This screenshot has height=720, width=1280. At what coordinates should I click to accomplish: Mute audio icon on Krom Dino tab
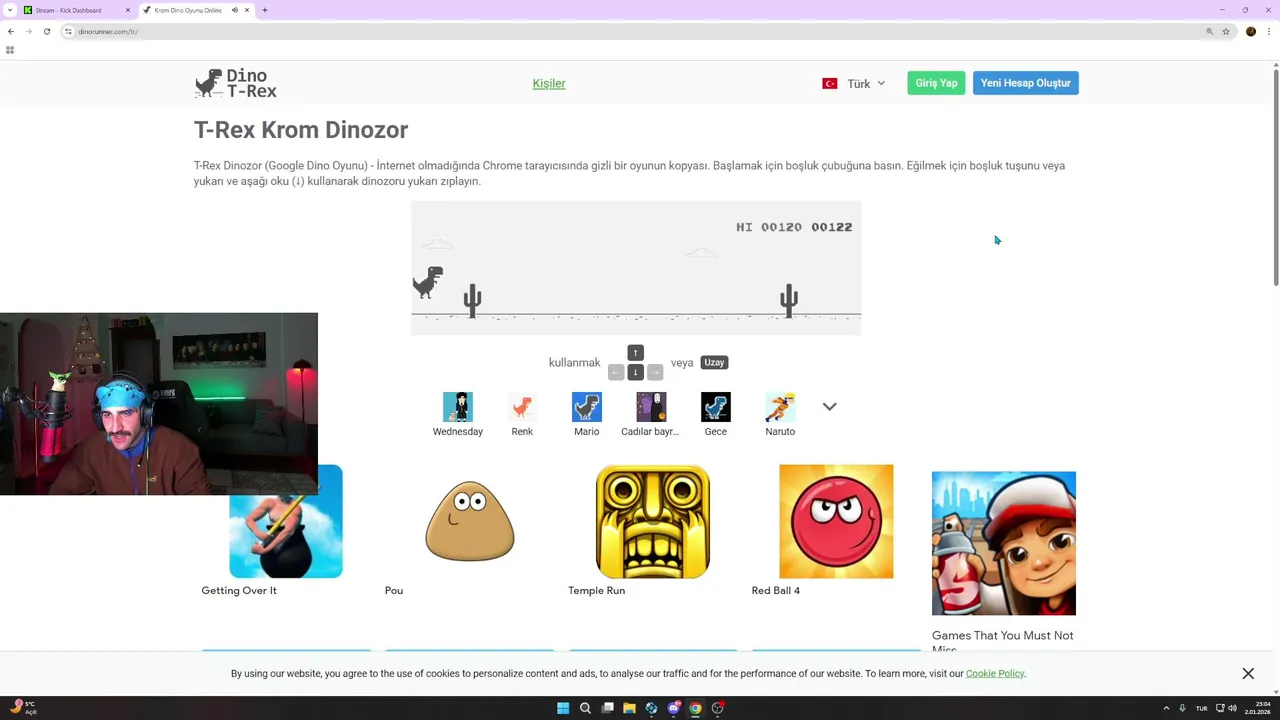[235, 10]
